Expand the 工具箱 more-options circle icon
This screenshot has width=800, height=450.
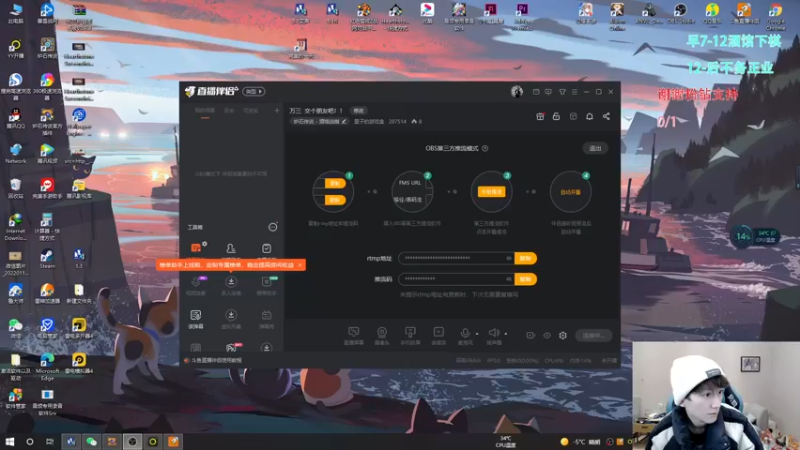(x=273, y=227)
